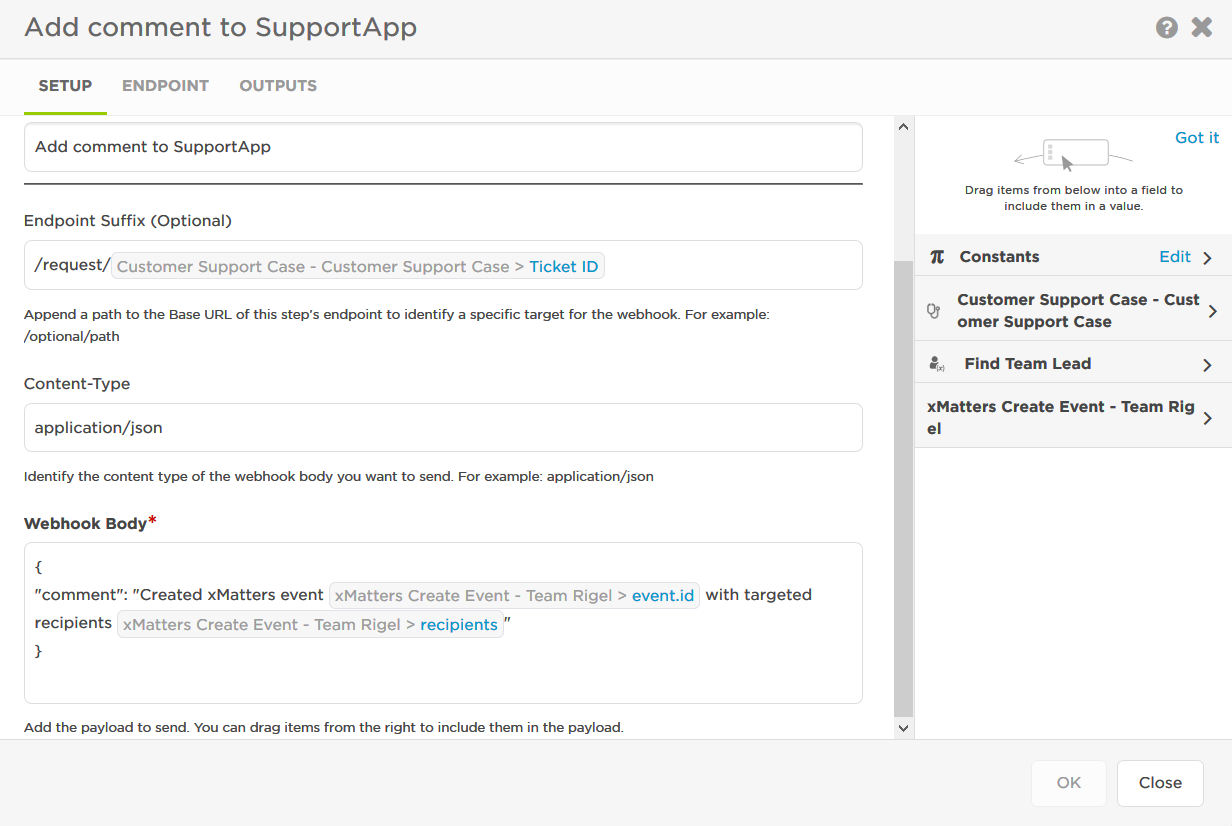This screenshot has height=826, width=1232.
Task: Click the drag-and-drop hint illustration
Action: coord(1073,156)
